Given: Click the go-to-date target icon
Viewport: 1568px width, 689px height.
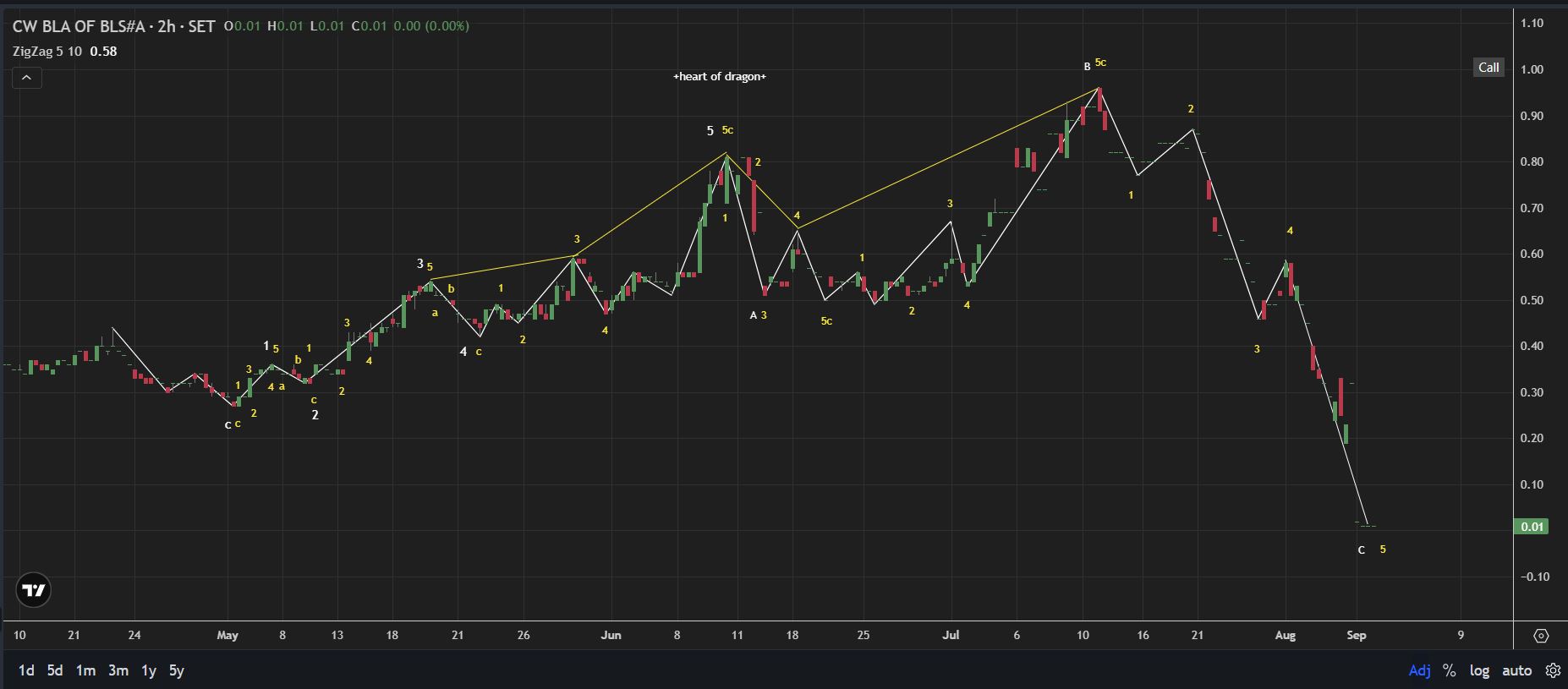Looking at the screenshot, I should 1541,636.
